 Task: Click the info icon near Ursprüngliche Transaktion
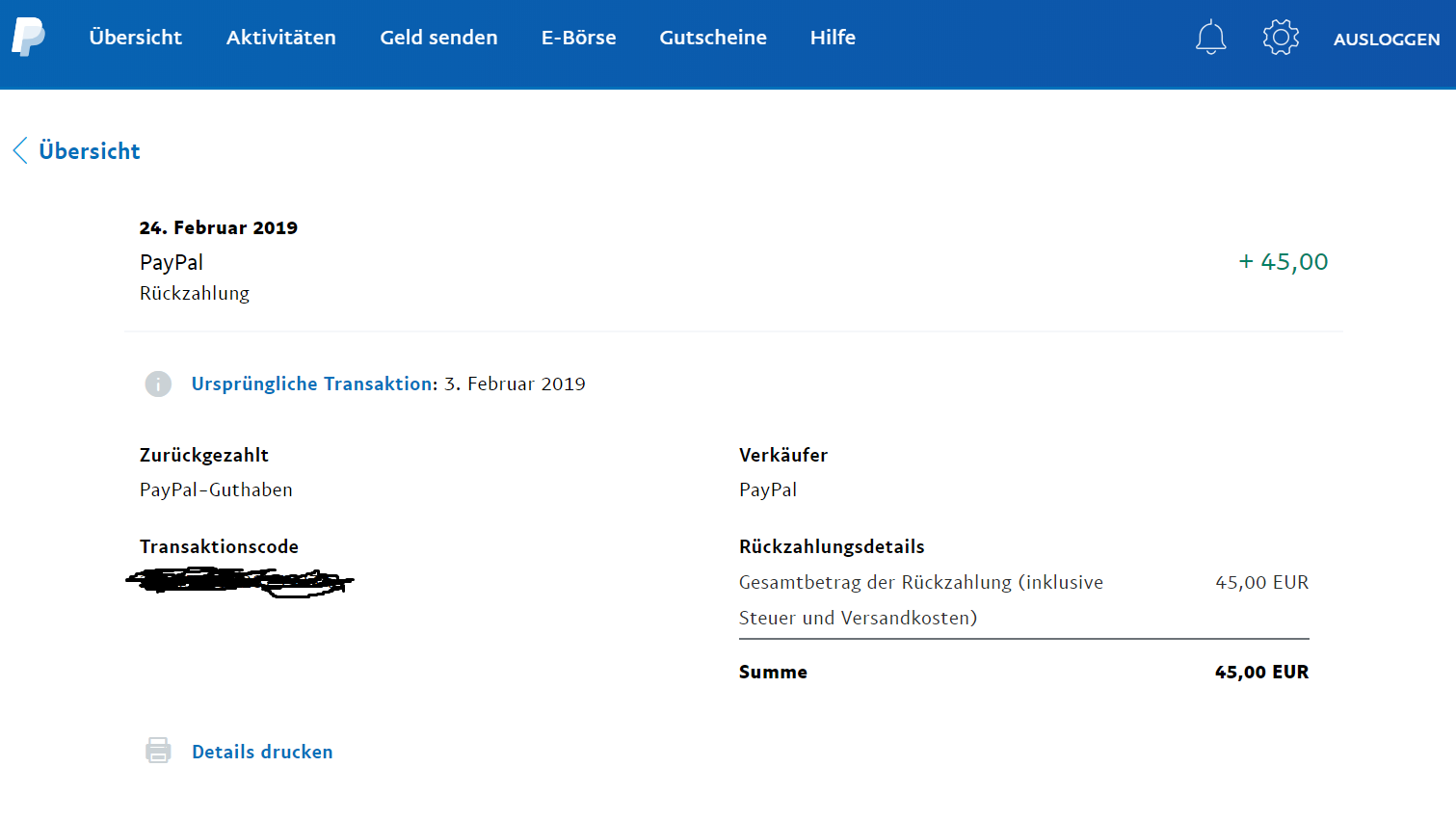[x=158, y=384]
